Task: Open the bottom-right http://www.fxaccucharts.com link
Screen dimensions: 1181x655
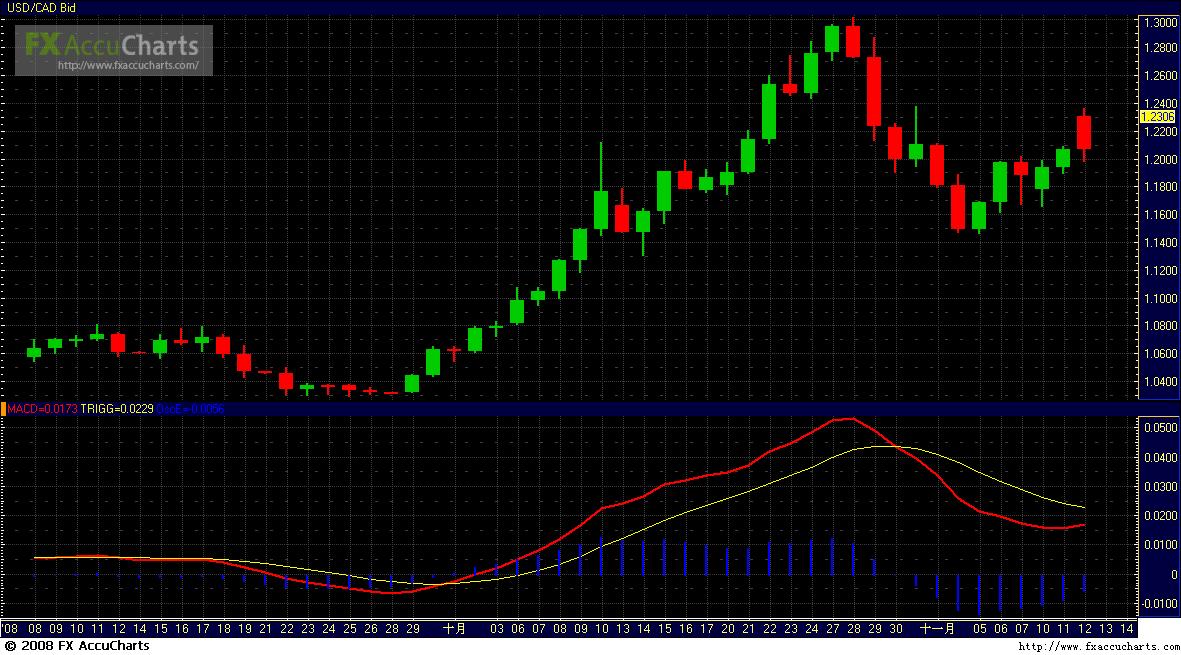Action: point(1098,647)
